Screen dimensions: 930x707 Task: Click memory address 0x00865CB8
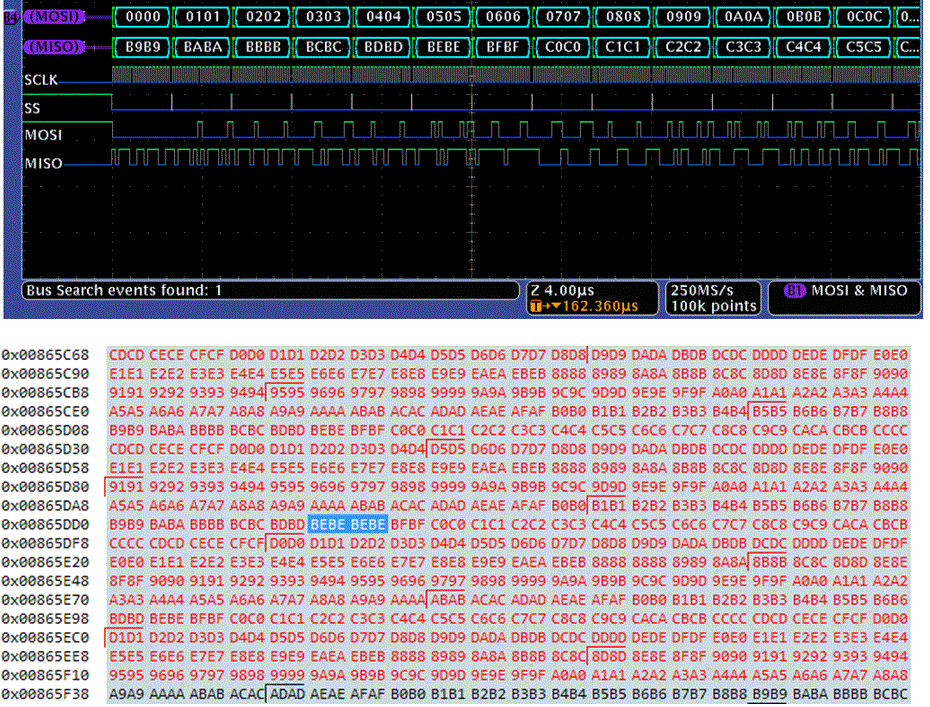coord(45,393)
